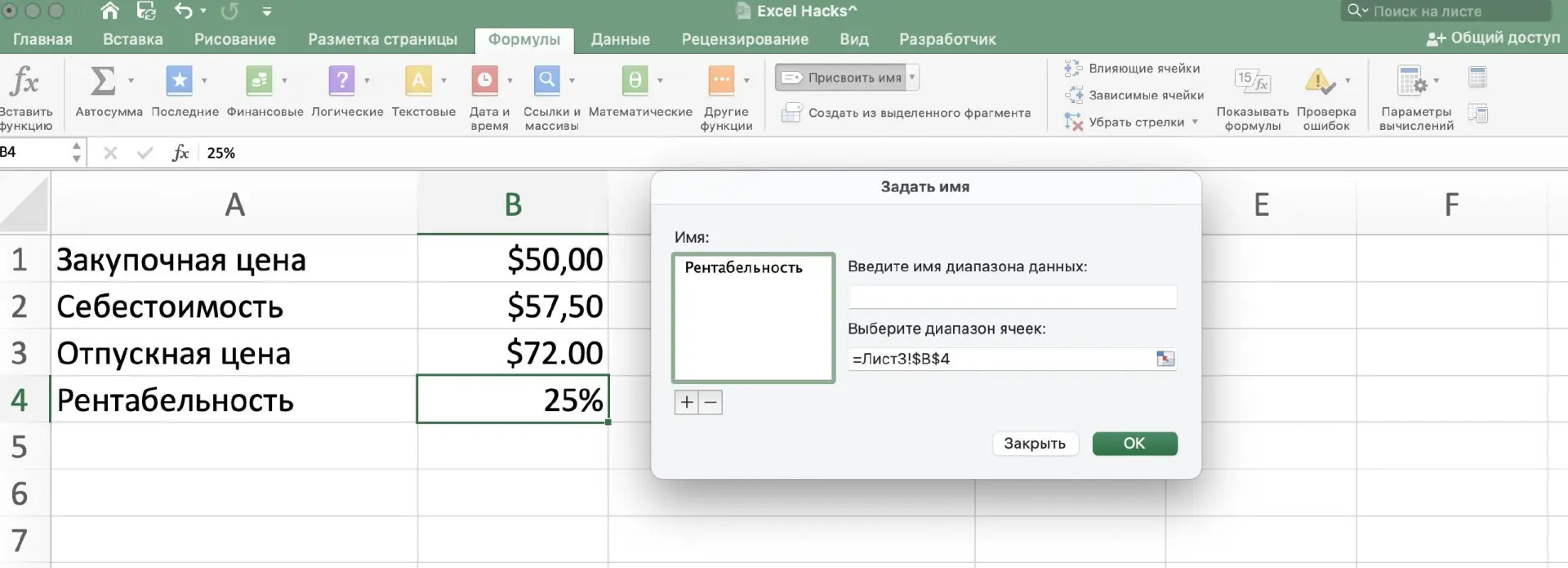Click the Show Formulas (Показывать формулы) icon
This screenshot has height=568, width=1568.
pos(1252,82)
